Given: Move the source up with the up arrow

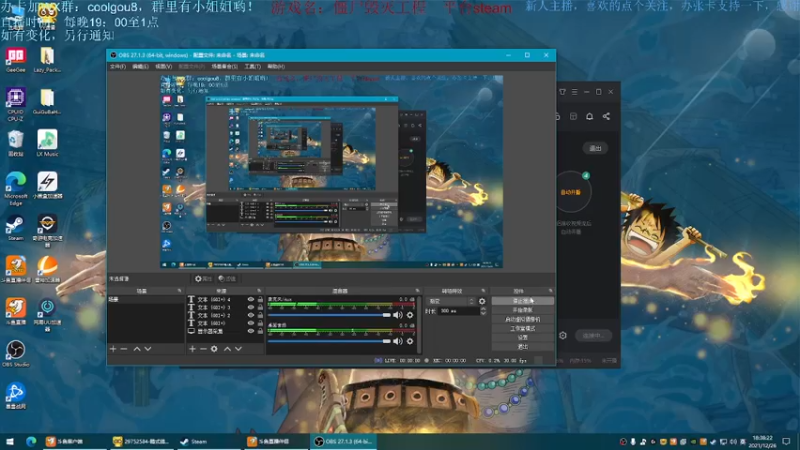Looking at the screenshot, I should click(x=227, y=349).
